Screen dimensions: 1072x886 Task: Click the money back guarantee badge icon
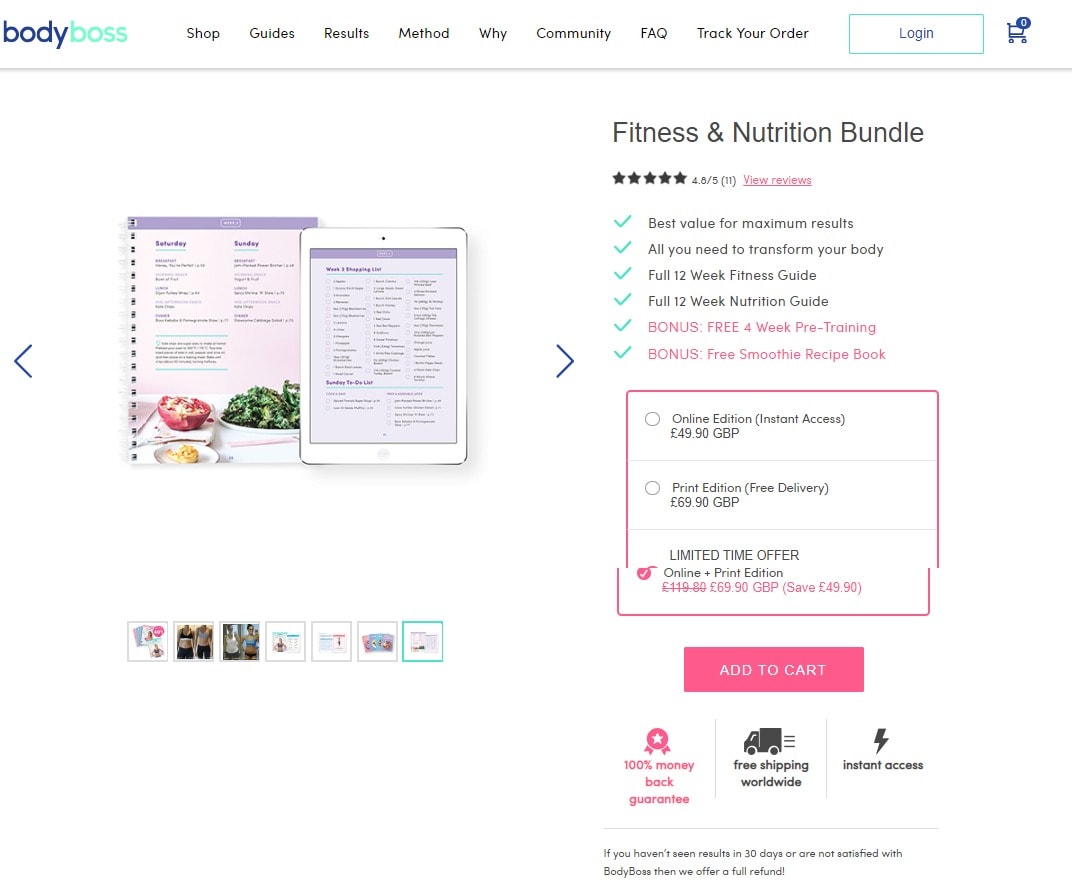pyautogui.click(x=658, y=741)
